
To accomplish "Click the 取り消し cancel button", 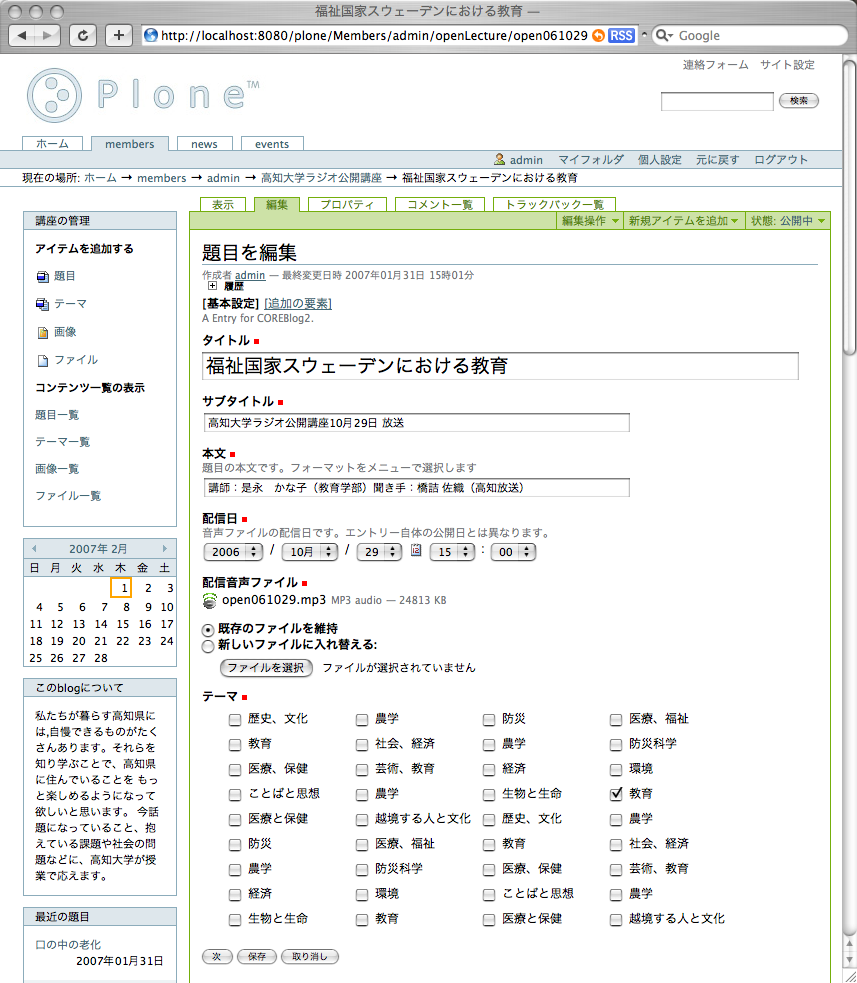I will 310,957.
